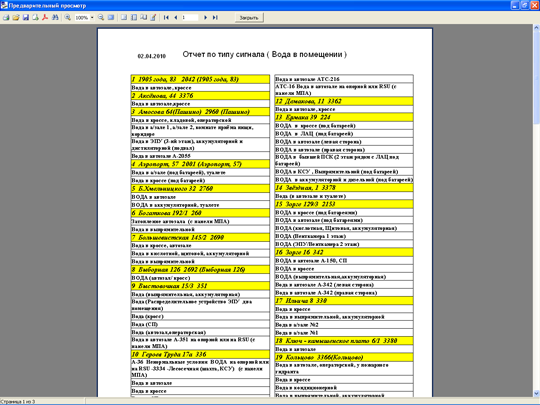Select row '16 Зорге 16 342'

tap(344, 252)
